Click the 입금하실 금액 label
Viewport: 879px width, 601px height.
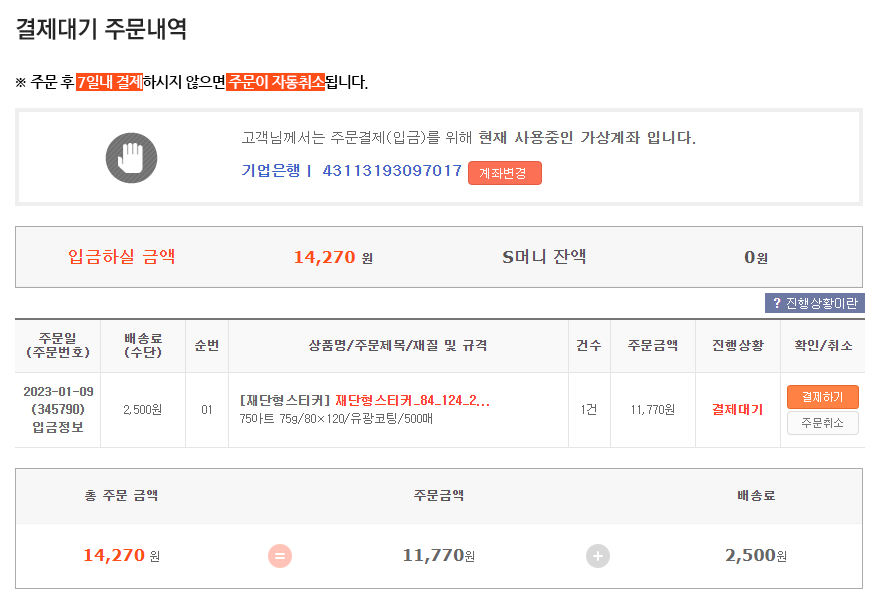[x=121, y=257]
